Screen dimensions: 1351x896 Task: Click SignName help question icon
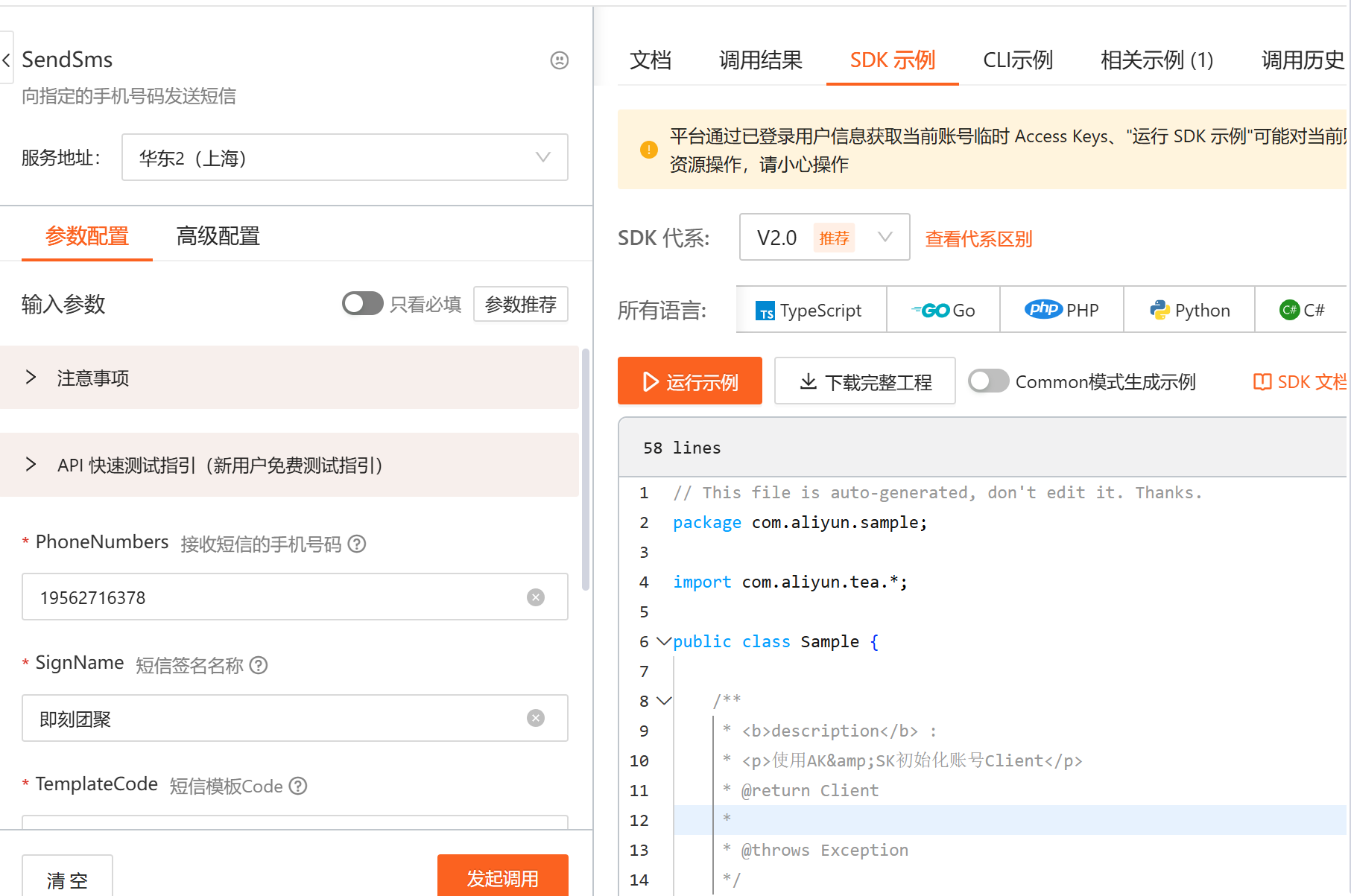coord(259,665)
